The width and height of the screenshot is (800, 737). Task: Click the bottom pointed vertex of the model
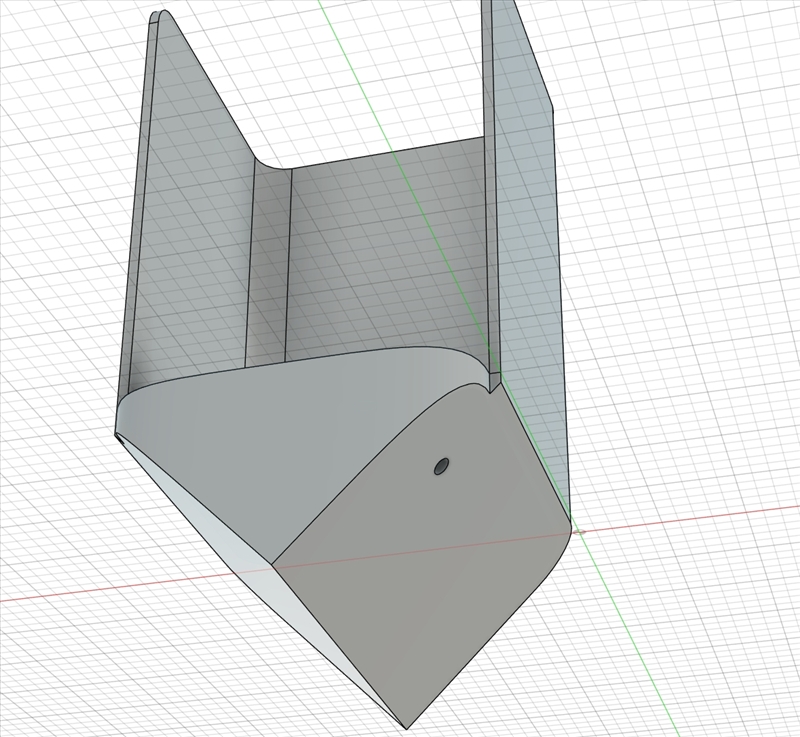(407, 729)
